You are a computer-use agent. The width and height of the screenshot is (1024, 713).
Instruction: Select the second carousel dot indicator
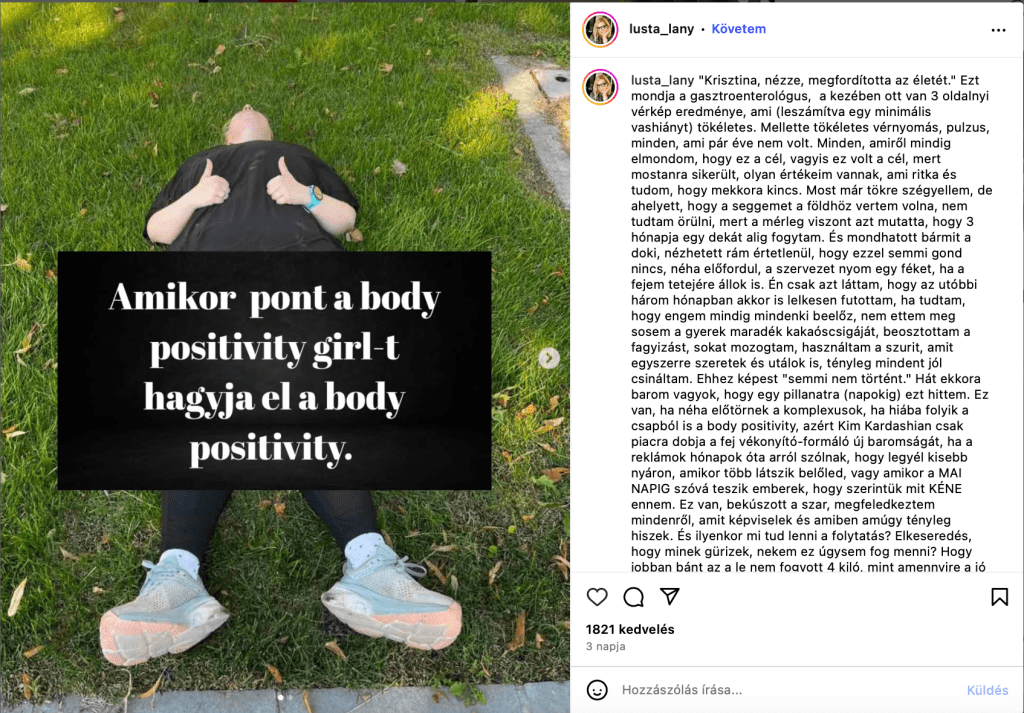tap(291, 697)
